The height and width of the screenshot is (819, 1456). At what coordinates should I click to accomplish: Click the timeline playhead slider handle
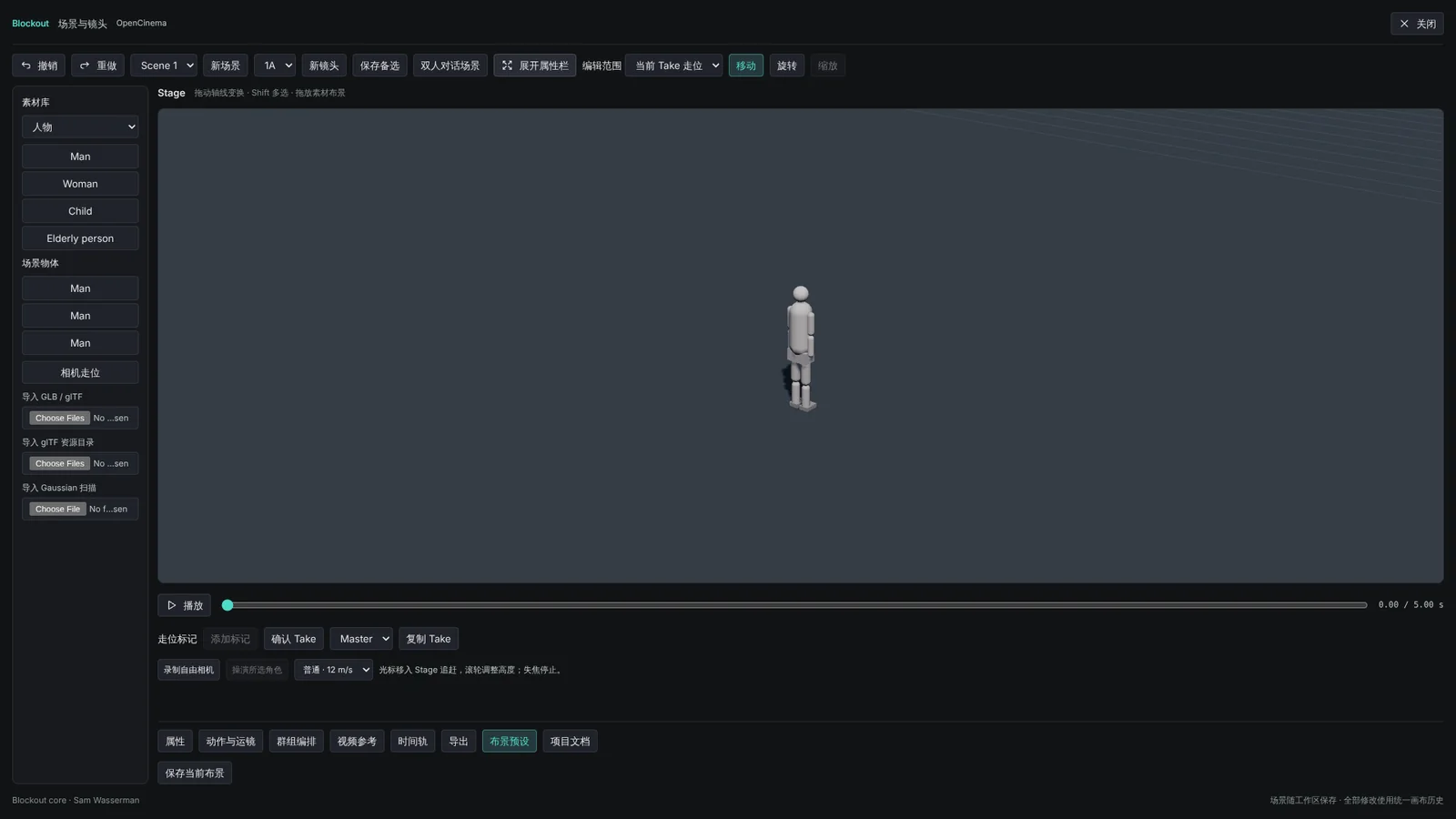227,605
